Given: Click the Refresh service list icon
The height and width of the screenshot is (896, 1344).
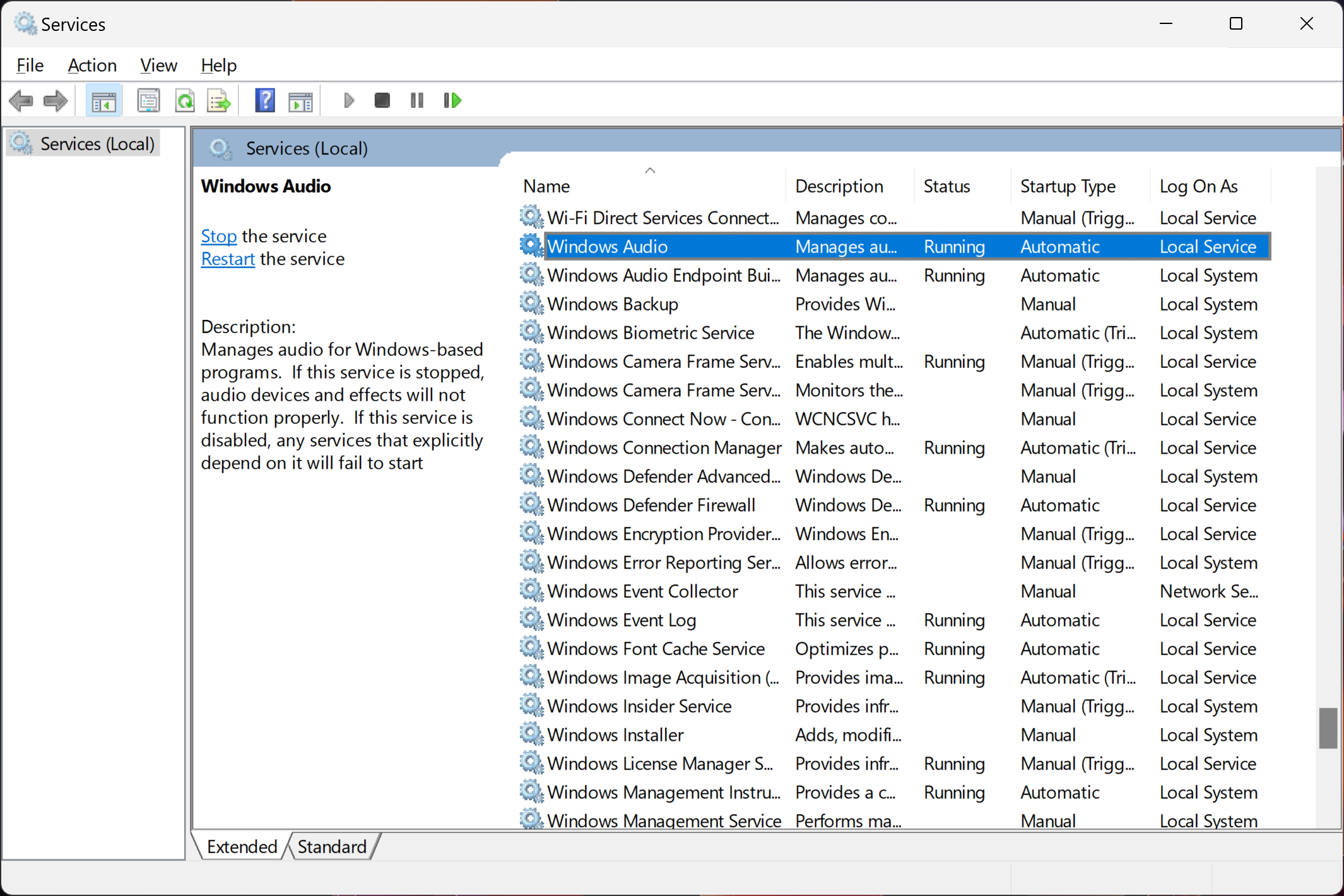Looking at the screenshot, I should (185, 100).
